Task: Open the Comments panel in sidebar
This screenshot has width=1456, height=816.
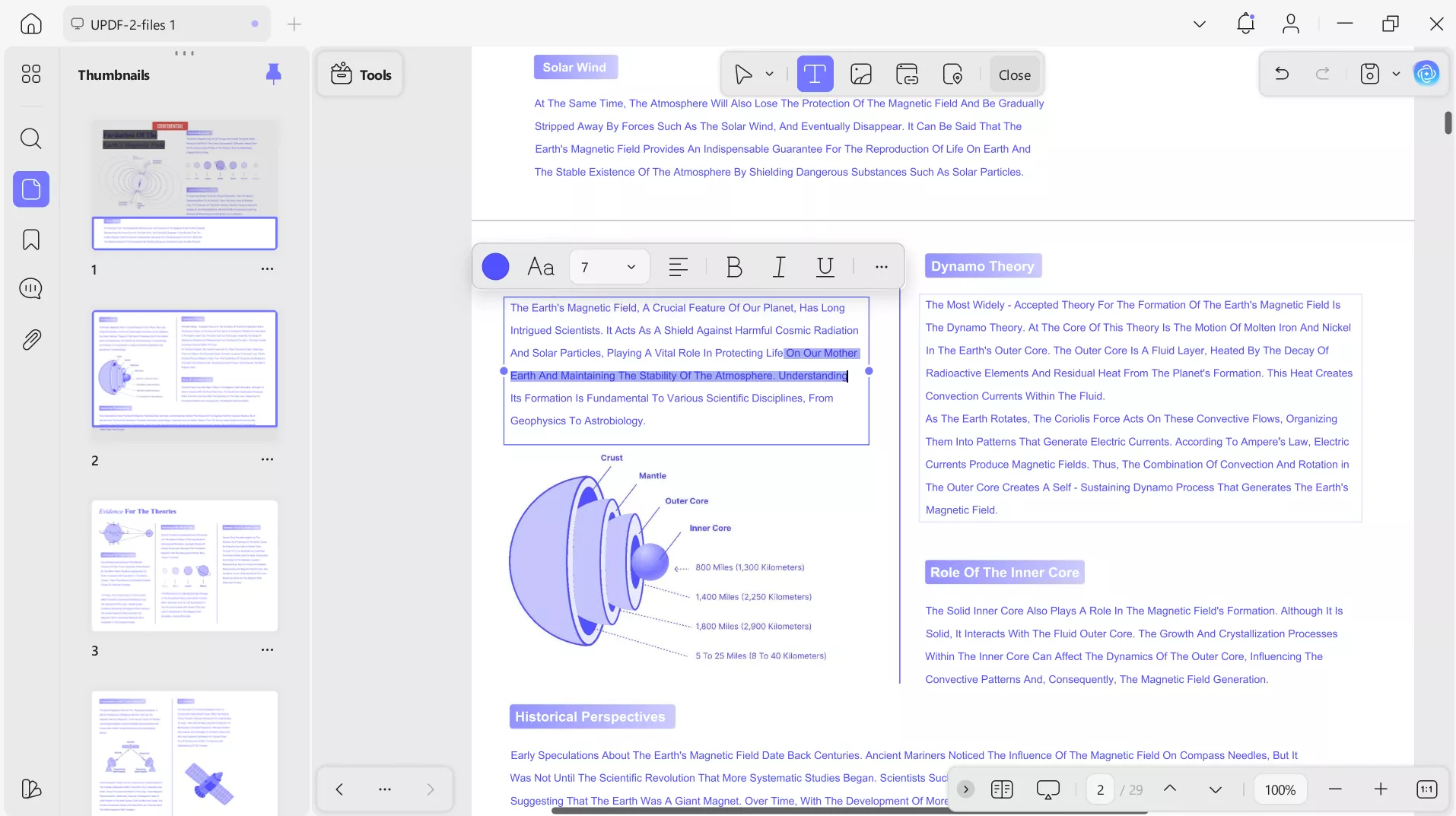Action: (x=31, y=289)
